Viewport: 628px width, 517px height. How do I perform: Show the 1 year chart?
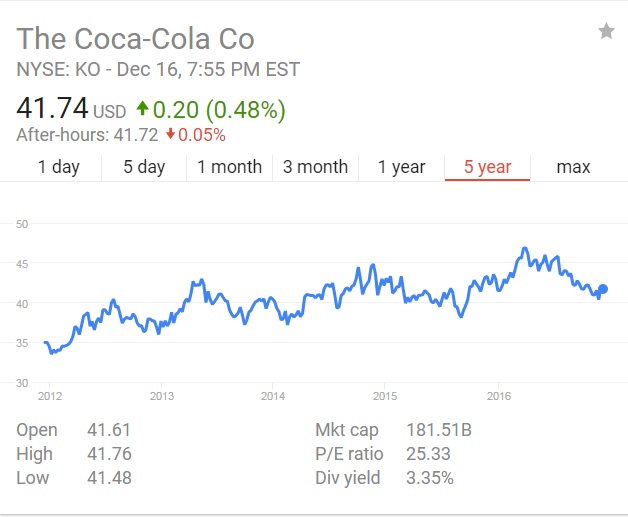pyautogui.click(x=401, y=167)
